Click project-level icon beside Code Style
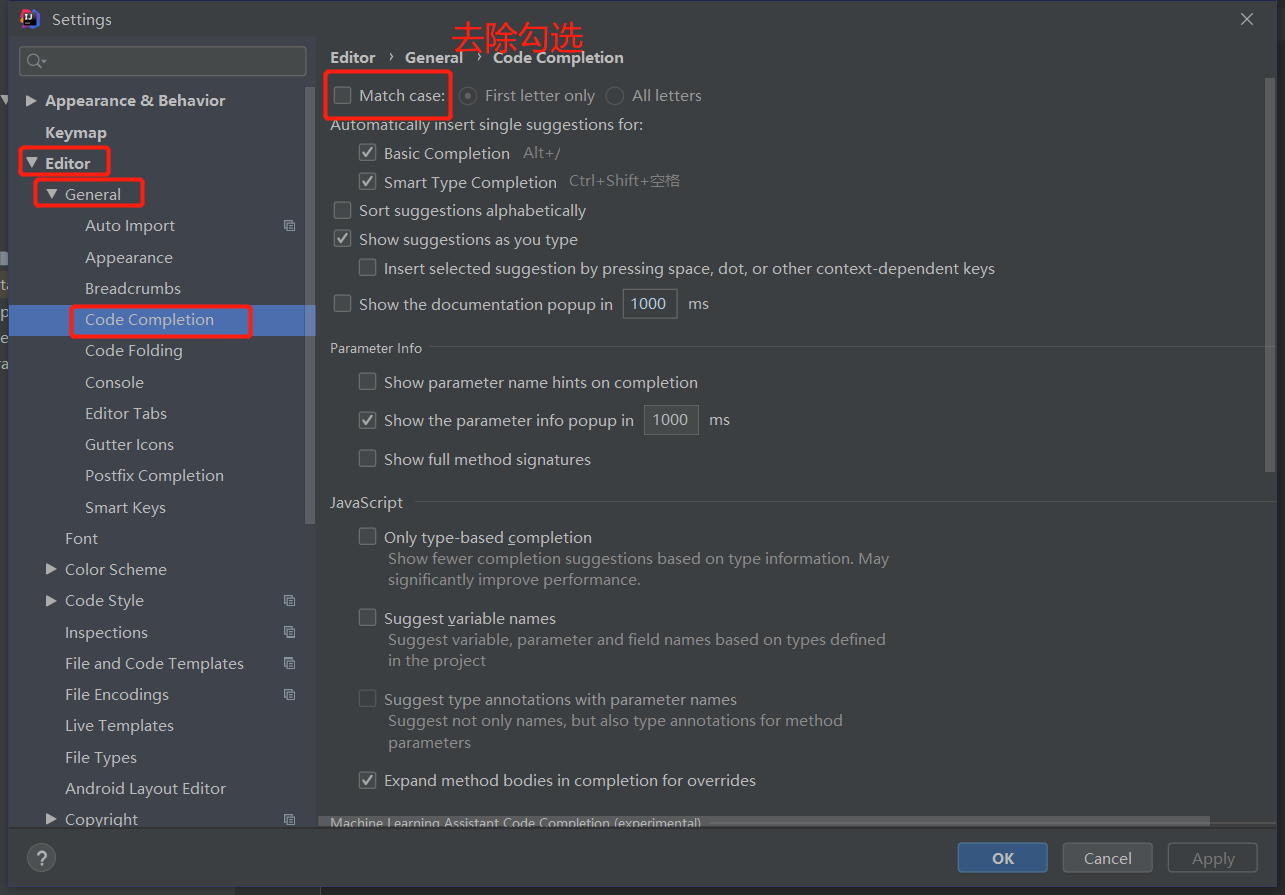 tap(289, 601)
